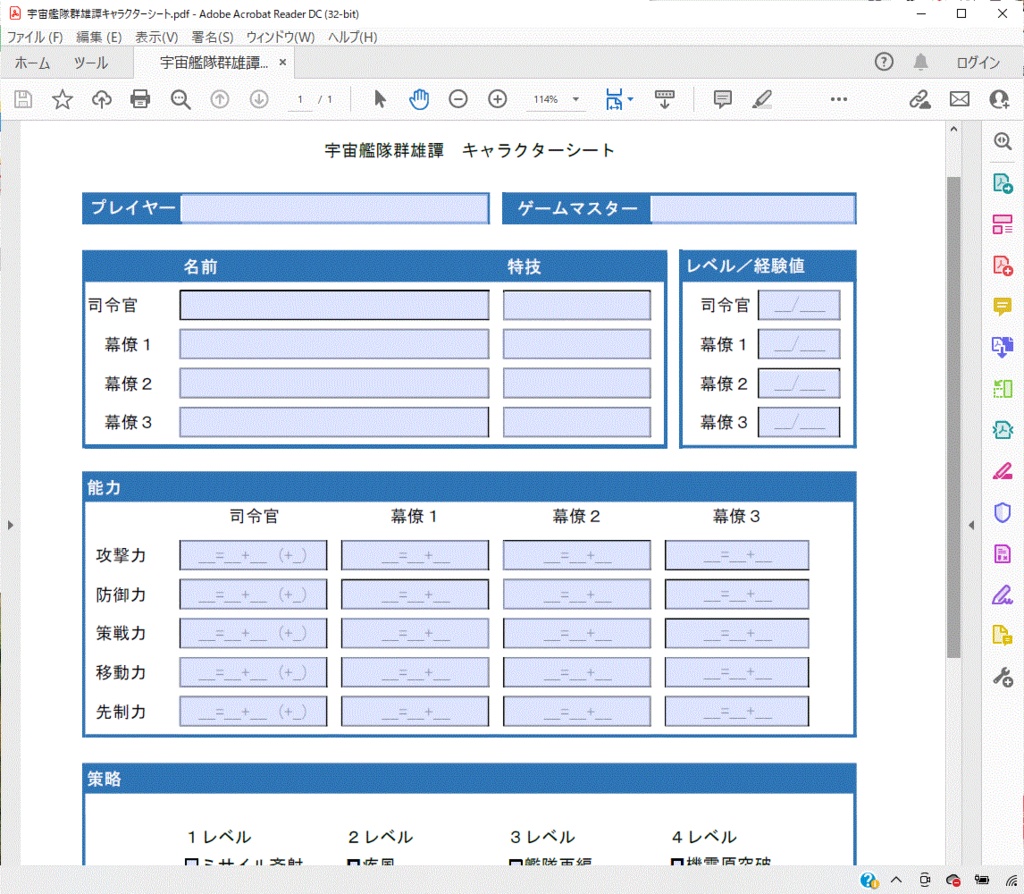The image size is (1024, 894).
Task: Show hidden system tray icons
Action: coord(896,880)
